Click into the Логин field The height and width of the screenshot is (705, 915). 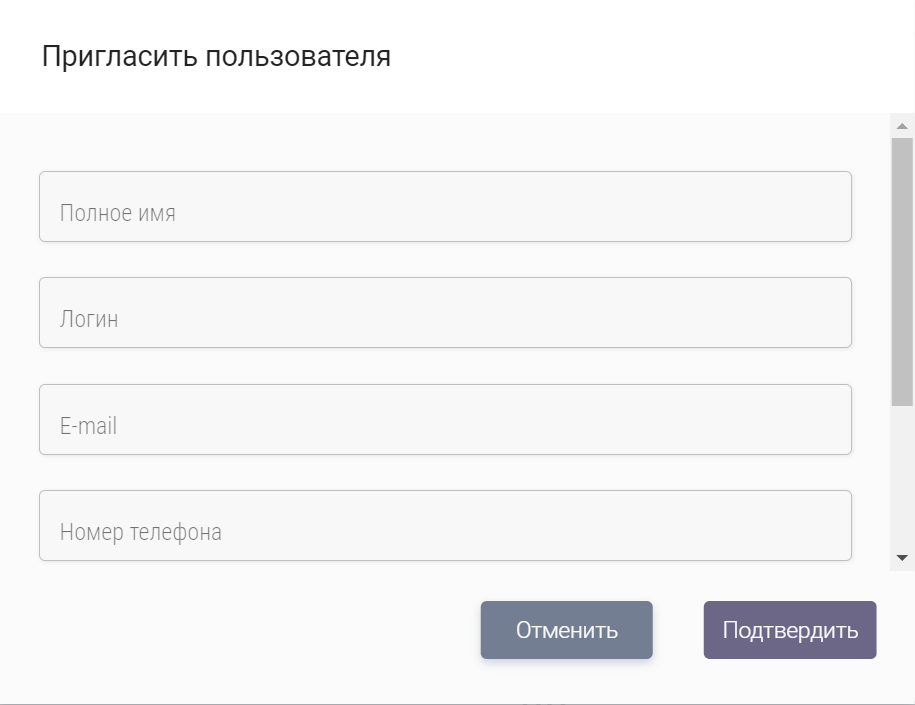pos(445,313)
